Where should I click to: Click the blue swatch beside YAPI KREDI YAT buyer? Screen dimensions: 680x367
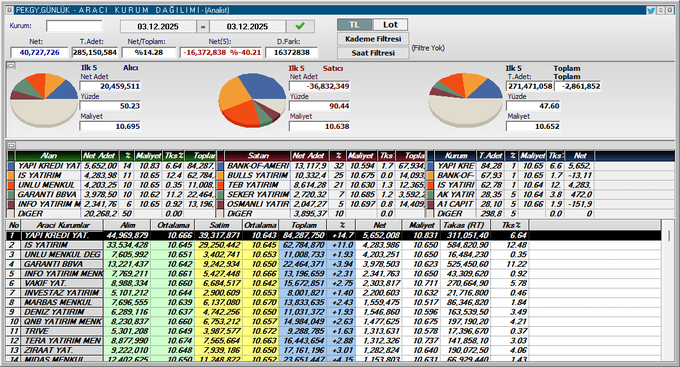click(11, 166)
